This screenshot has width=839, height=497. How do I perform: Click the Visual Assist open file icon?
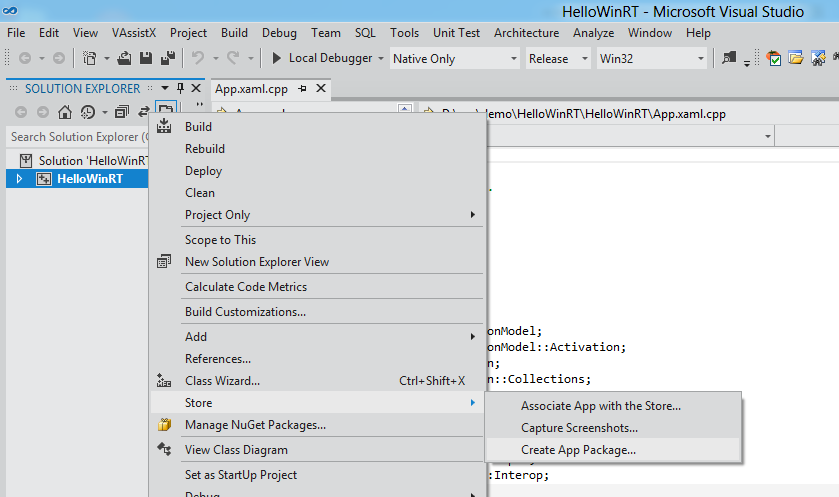(796, 58)
